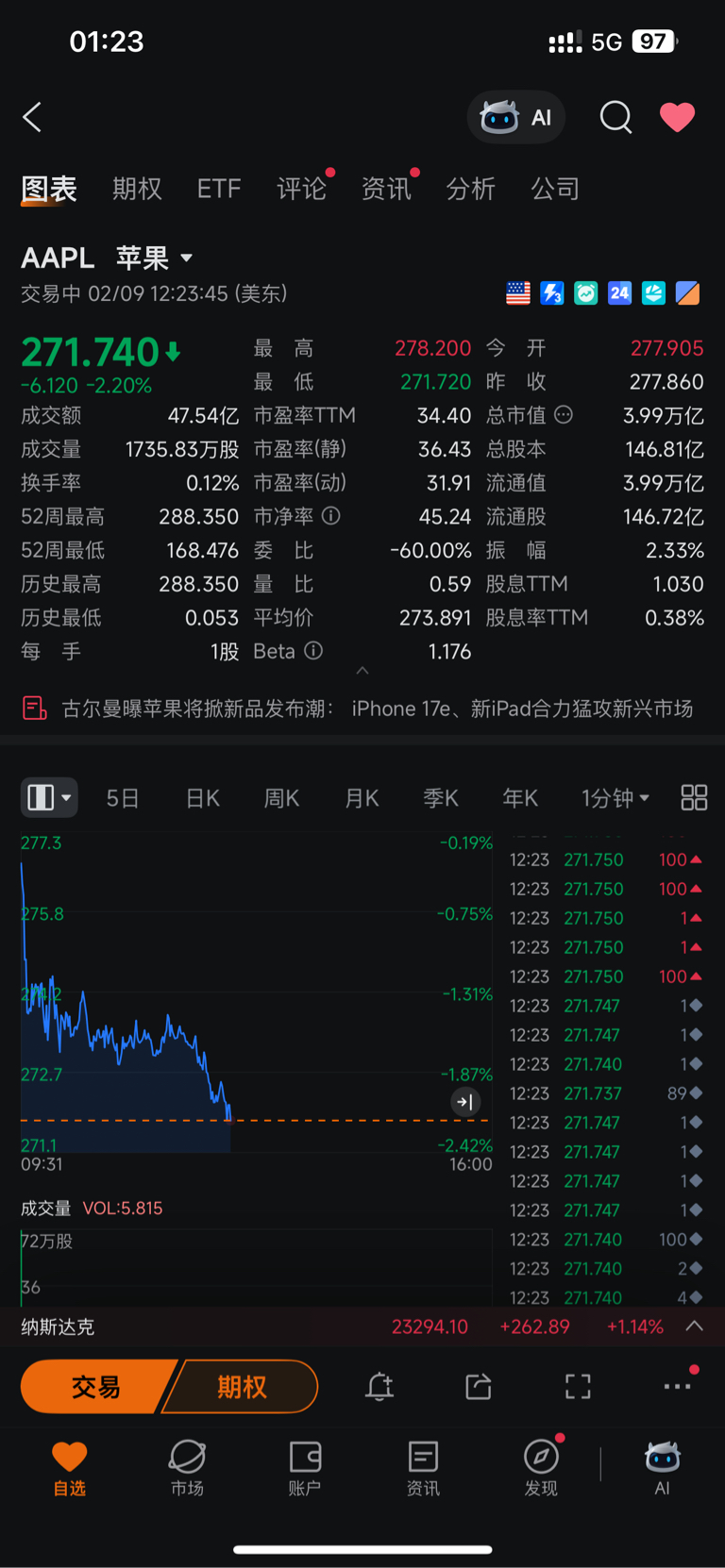The height and width of the screenshot is (1568, 725).
Task: Tap the 278.200 最高 value
Action: [432, 348]
